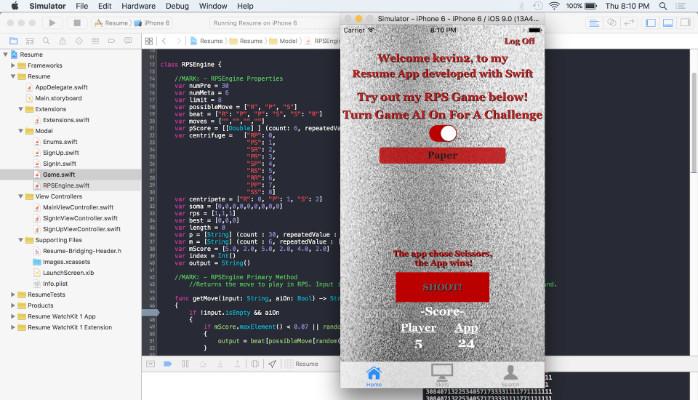Expand the Frameworks group
Viewport: 698px width, 400px height.
13,65
